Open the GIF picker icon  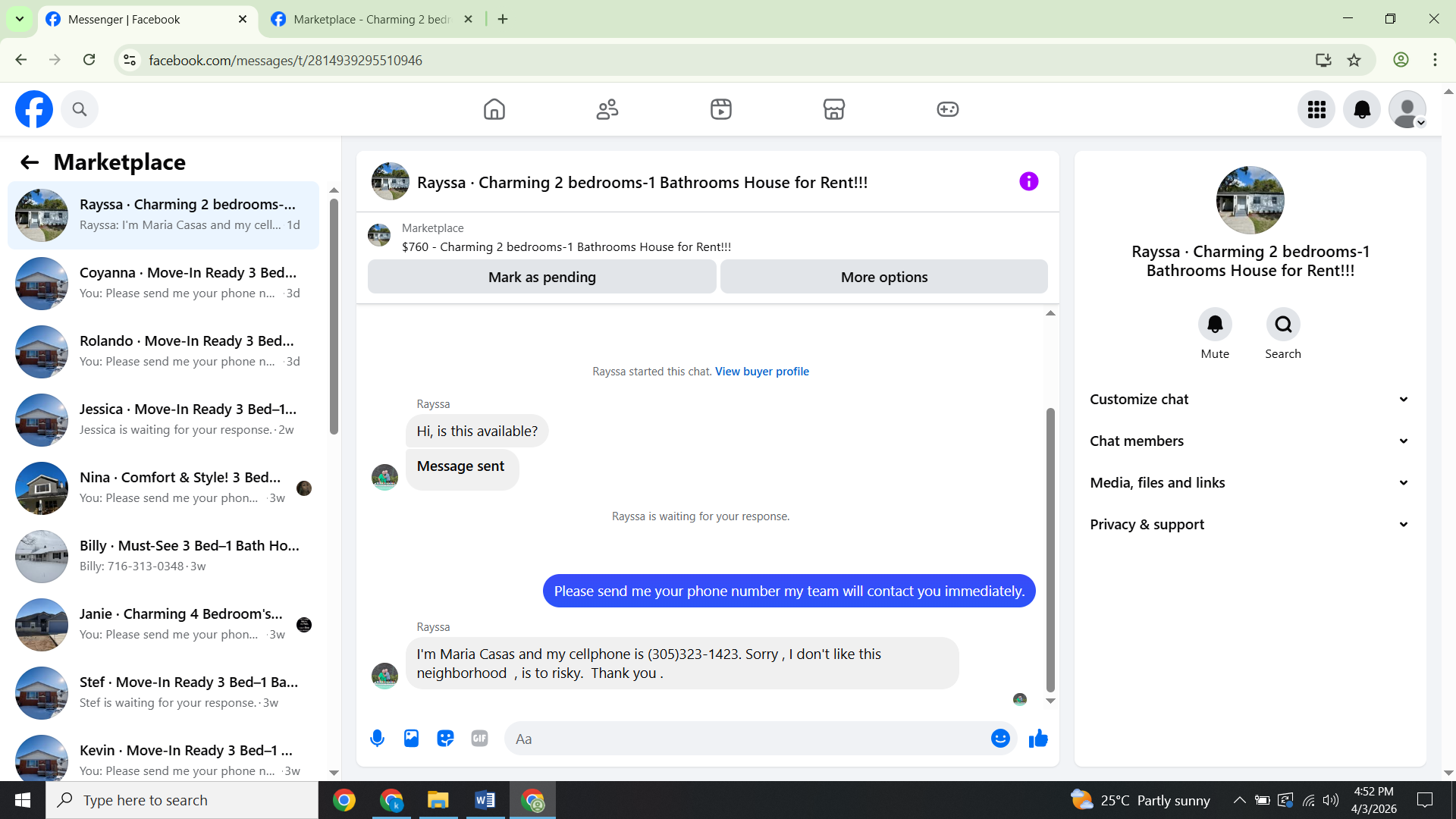[479, 739]
